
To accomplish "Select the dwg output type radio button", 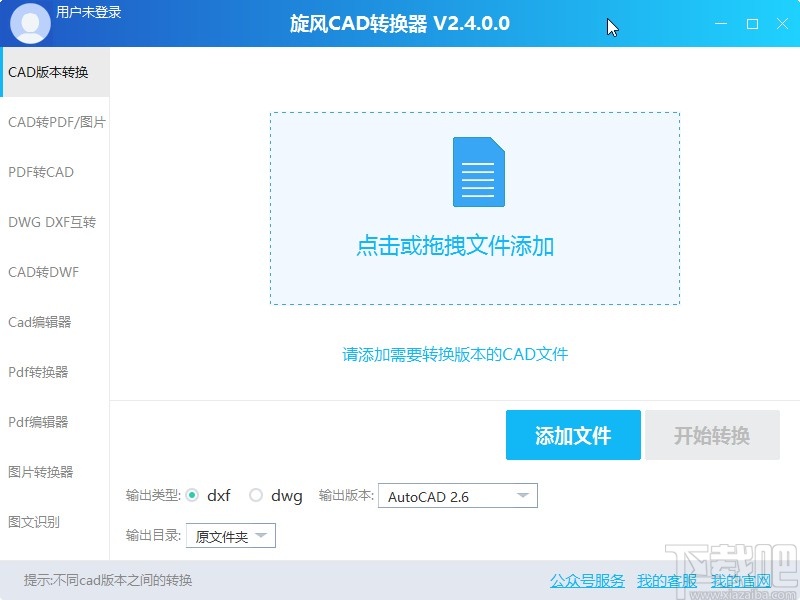I will (x=256, y=495).
